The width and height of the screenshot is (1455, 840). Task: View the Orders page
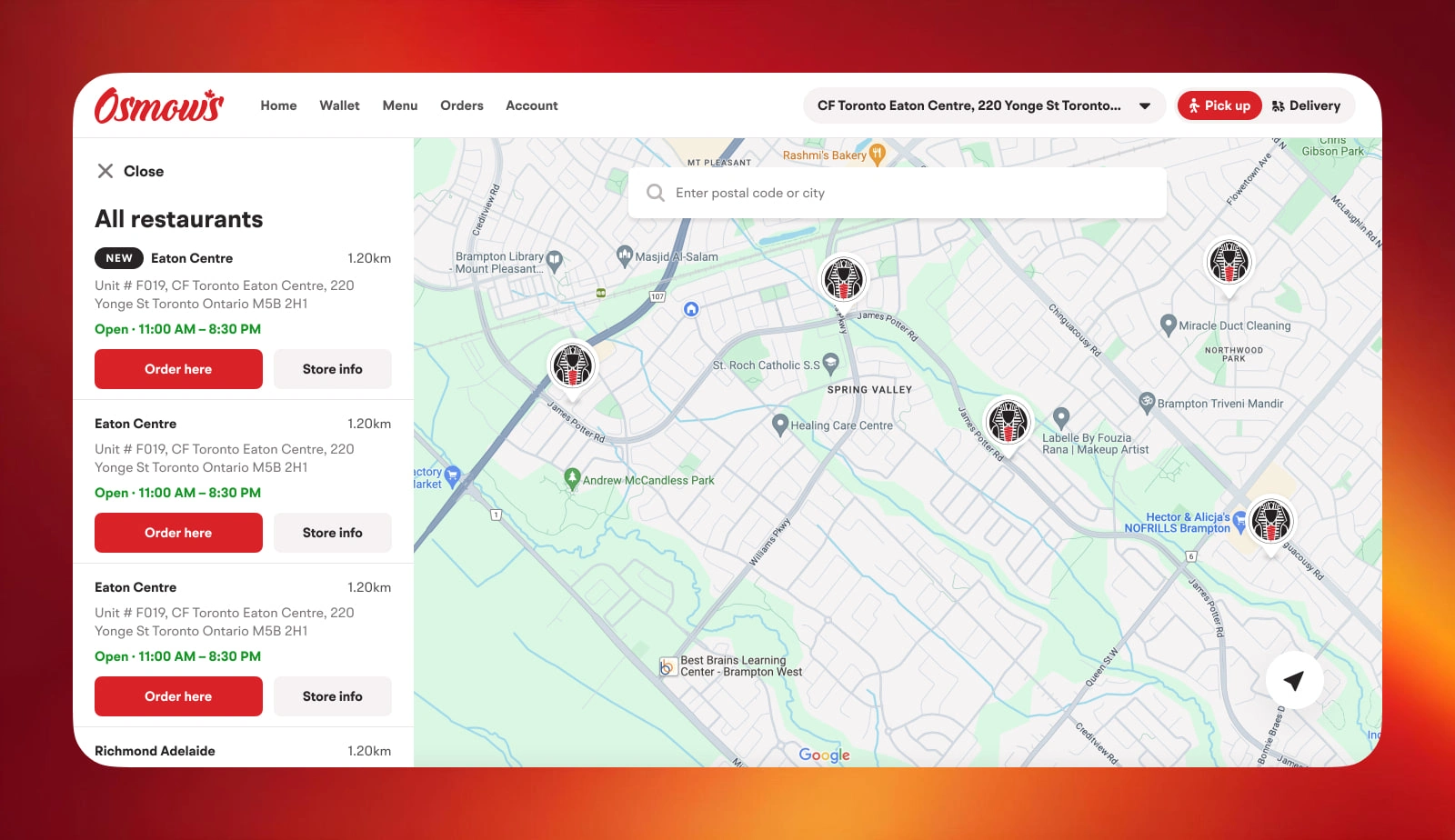coord(462,105)
